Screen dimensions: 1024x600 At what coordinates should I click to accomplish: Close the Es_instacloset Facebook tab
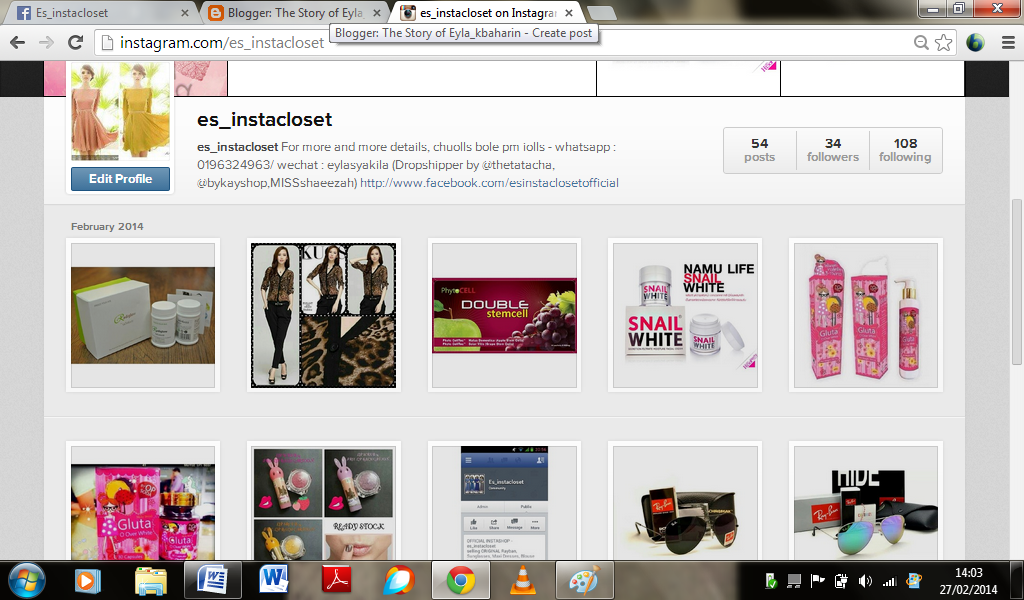click(x=185, y=12)
